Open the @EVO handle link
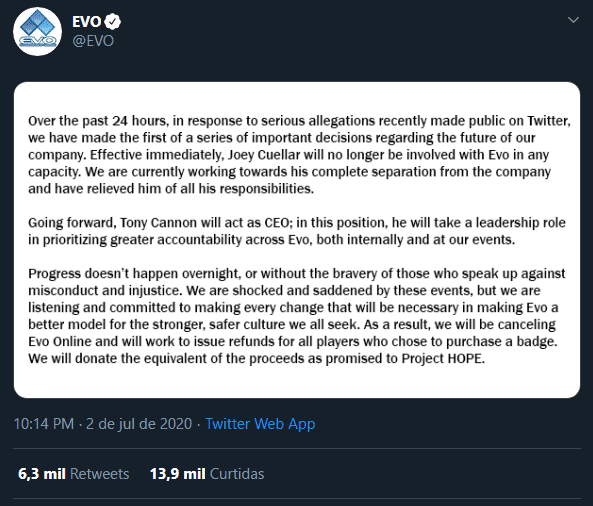 [x=93, y=41]
